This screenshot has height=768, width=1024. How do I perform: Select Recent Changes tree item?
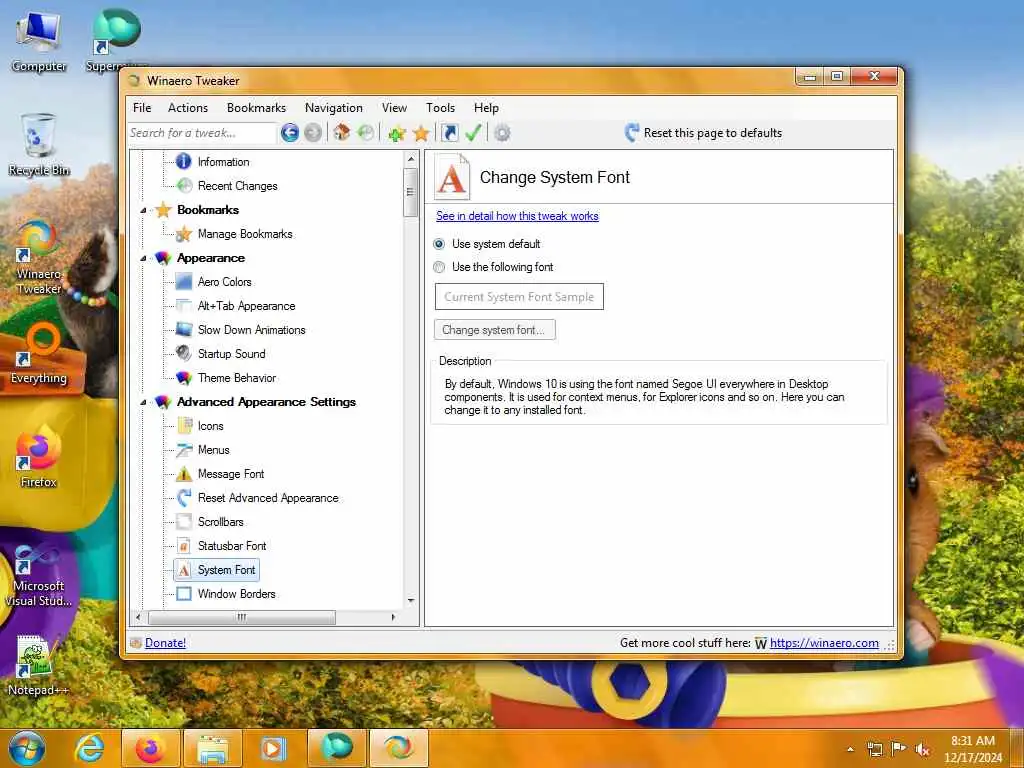tap(238, 186)
